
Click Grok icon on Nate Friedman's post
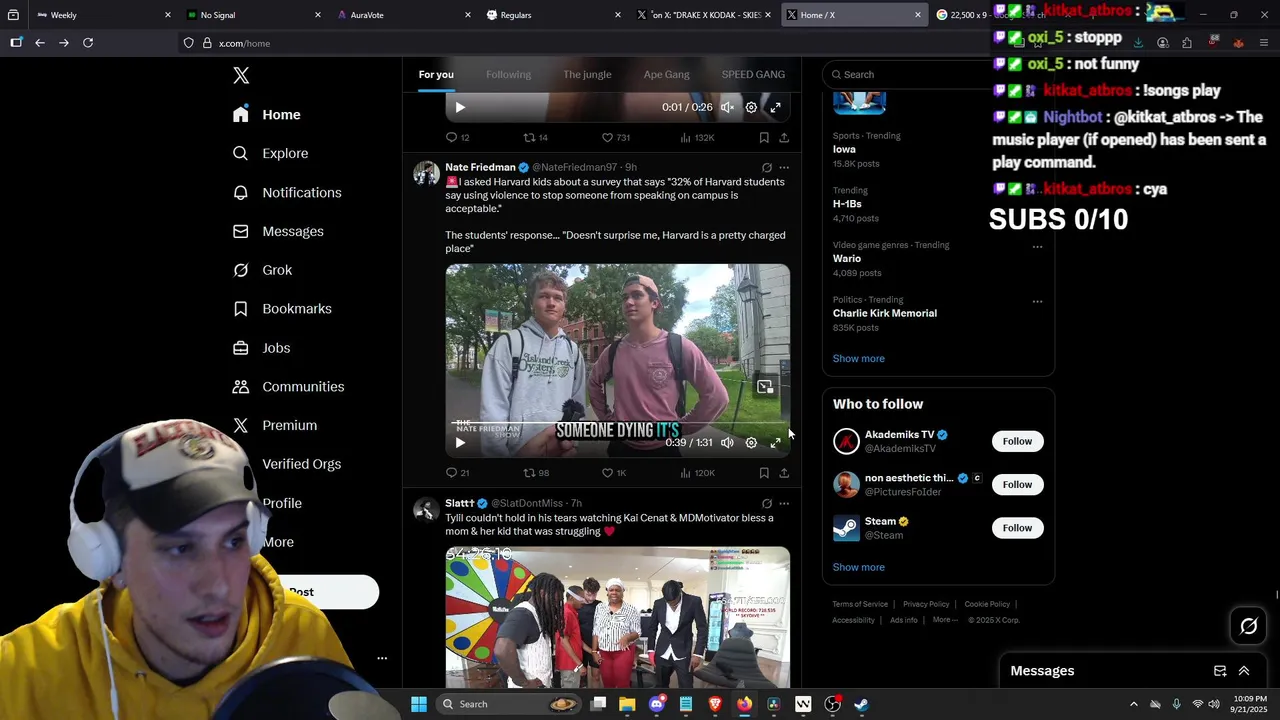click(x=766, y=168)
